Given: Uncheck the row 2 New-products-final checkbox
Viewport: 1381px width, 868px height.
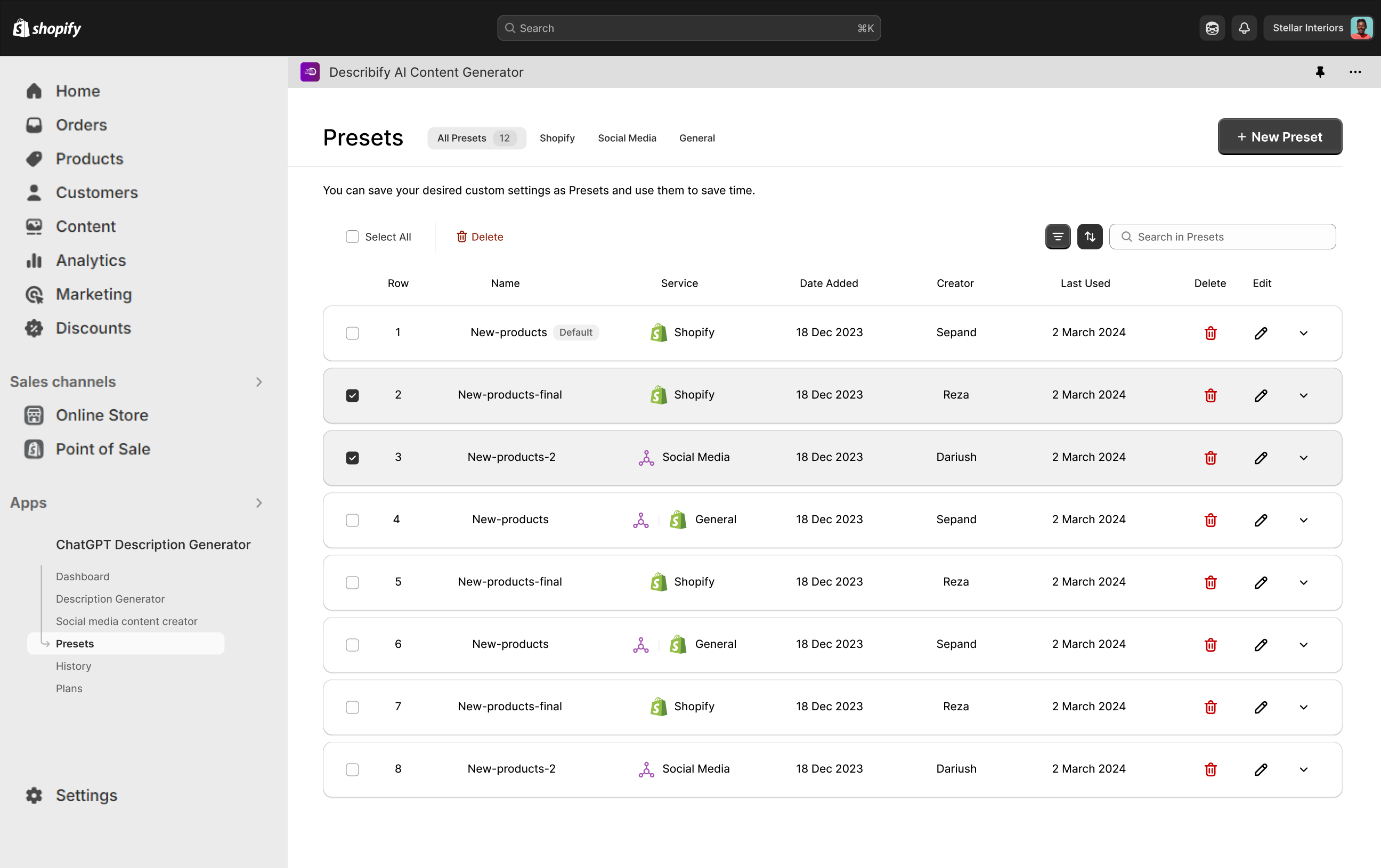Looking at the screenshot, I should click(352, 395).
